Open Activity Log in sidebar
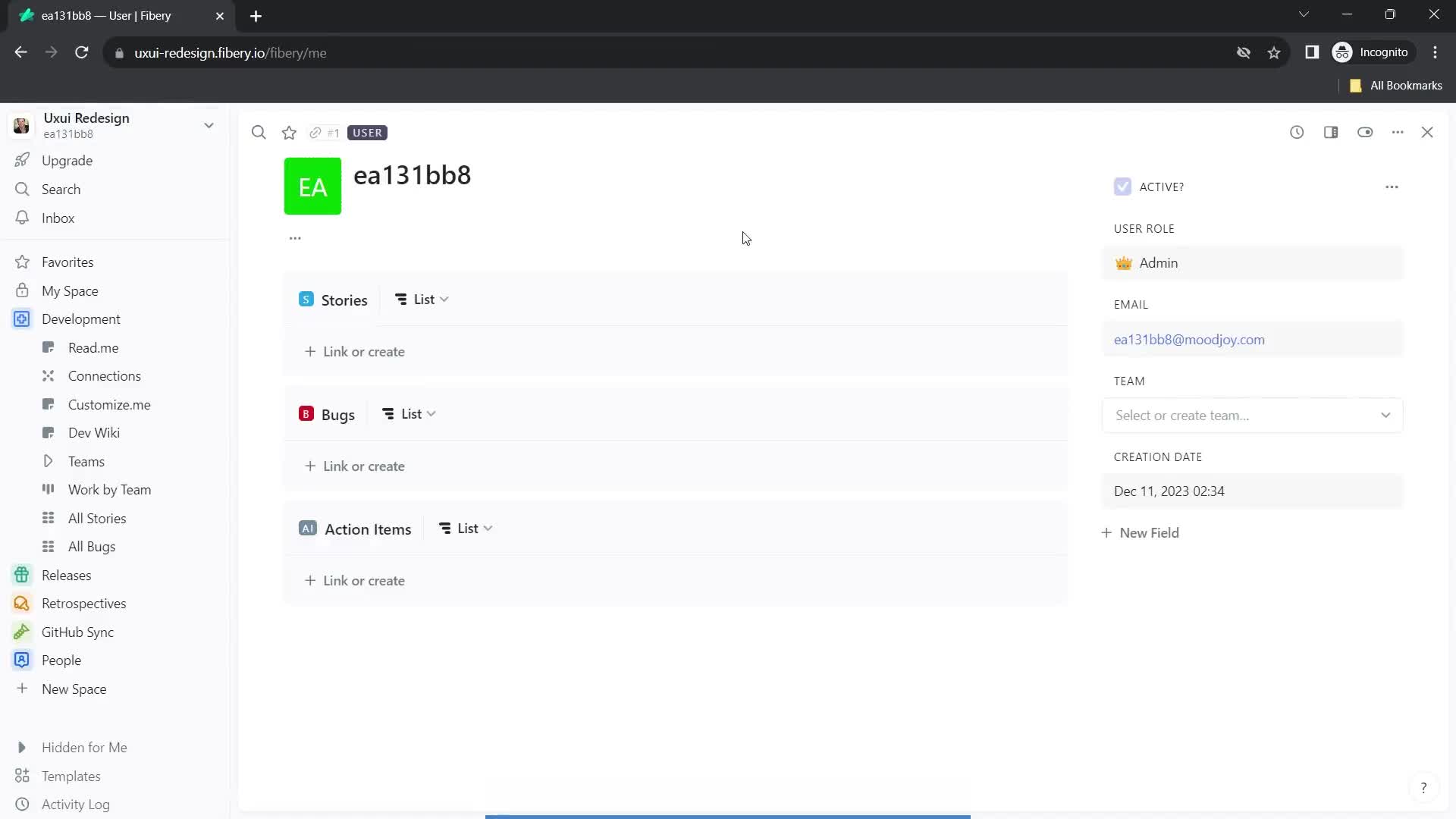 coord(76,804)
